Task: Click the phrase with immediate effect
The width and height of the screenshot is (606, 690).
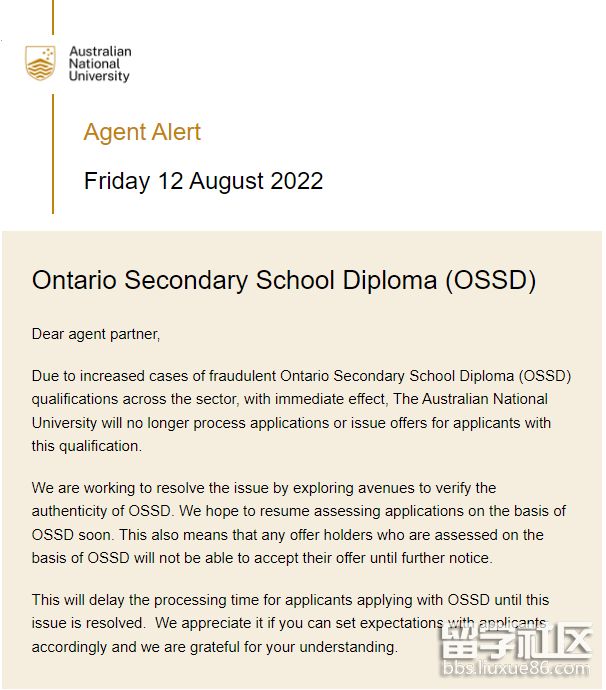Action: coord(279,399)
